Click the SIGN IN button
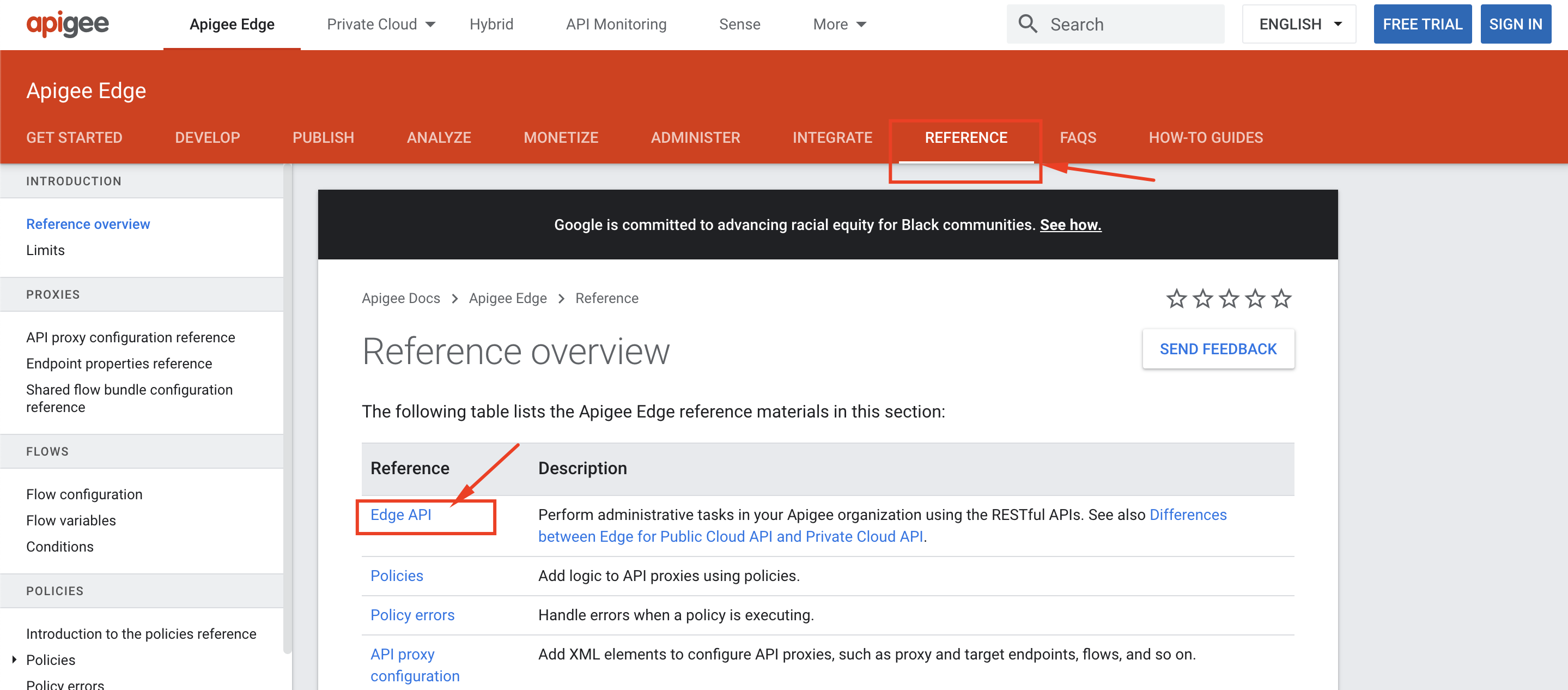 pyautogui.click(x=1516, y=24)
